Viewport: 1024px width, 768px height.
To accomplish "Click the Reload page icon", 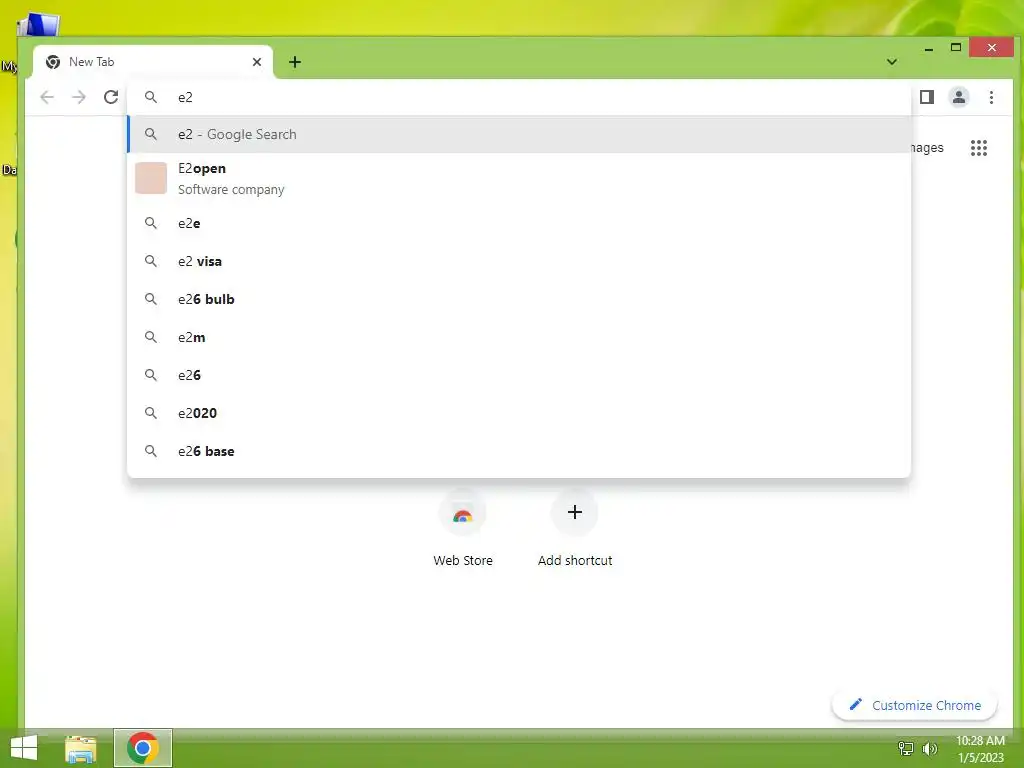I will [111, 97].
